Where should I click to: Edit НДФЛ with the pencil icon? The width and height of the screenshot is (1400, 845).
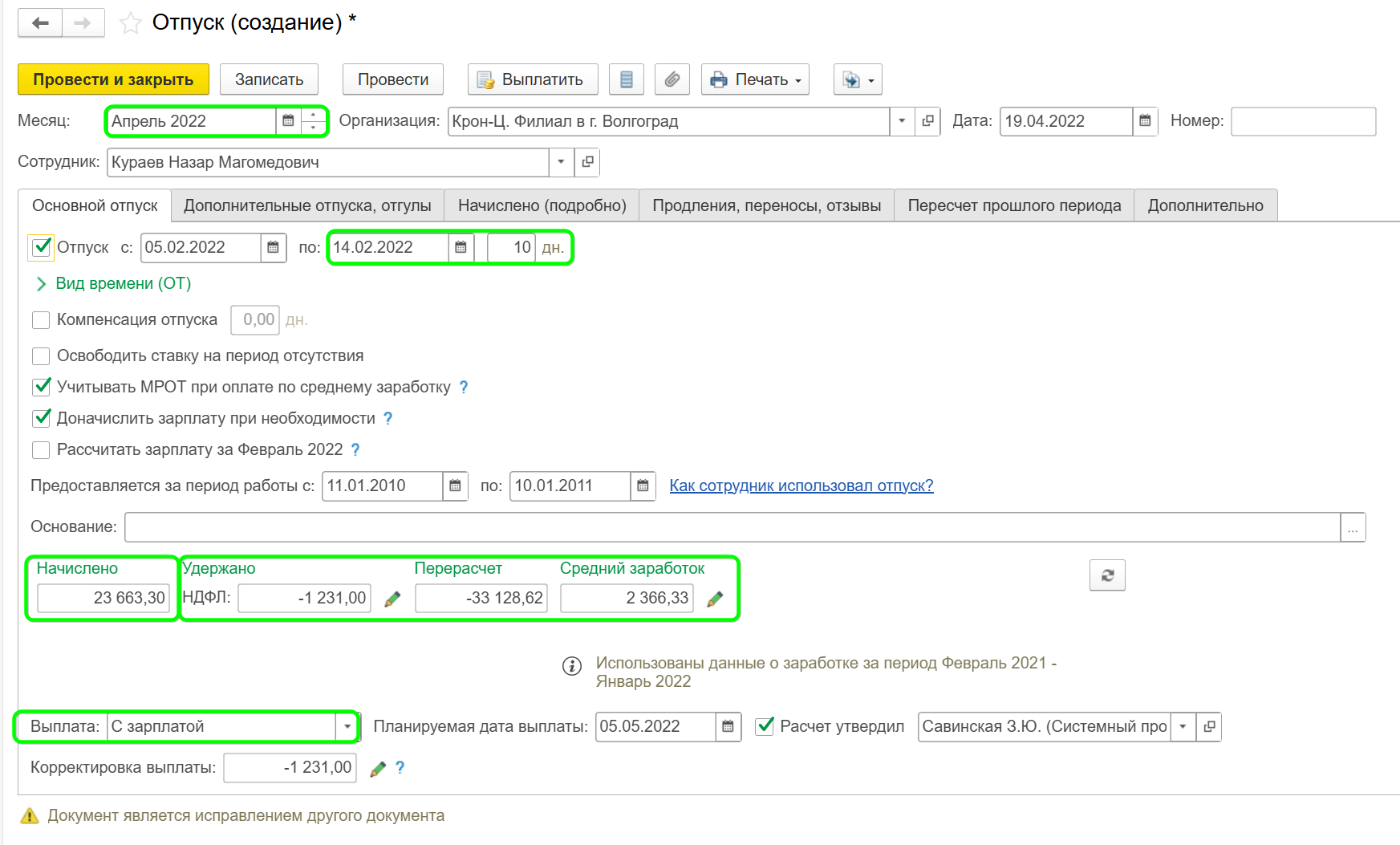point(392,599)
